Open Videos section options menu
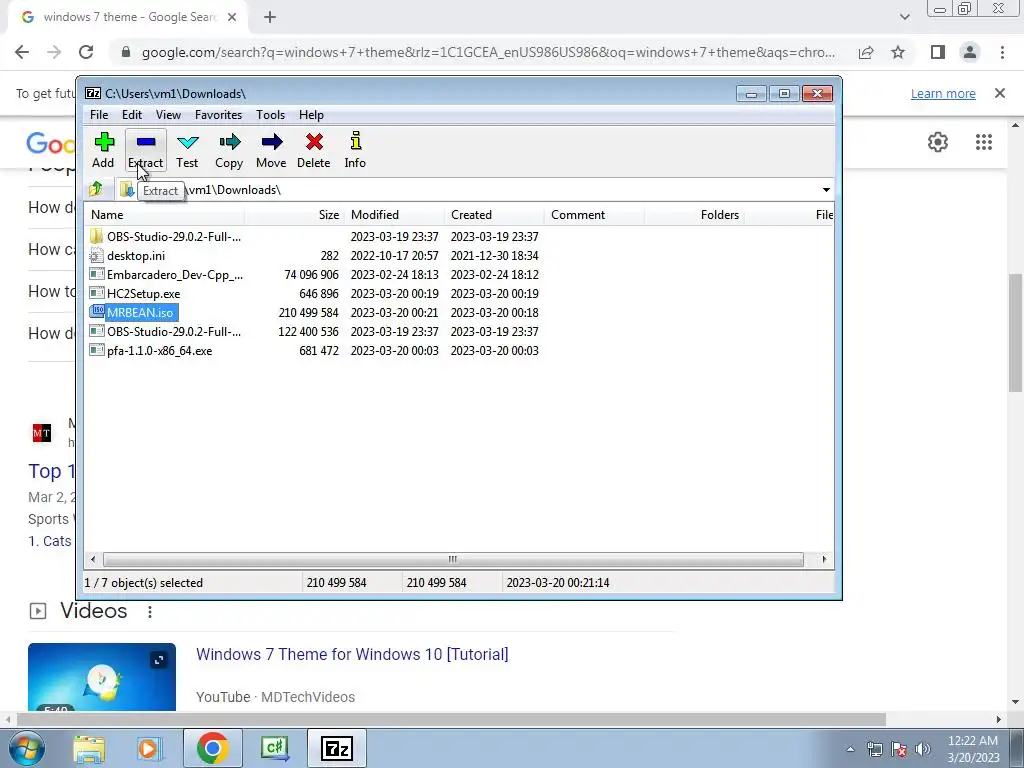The image size is (1024, 768). [150, 612]
